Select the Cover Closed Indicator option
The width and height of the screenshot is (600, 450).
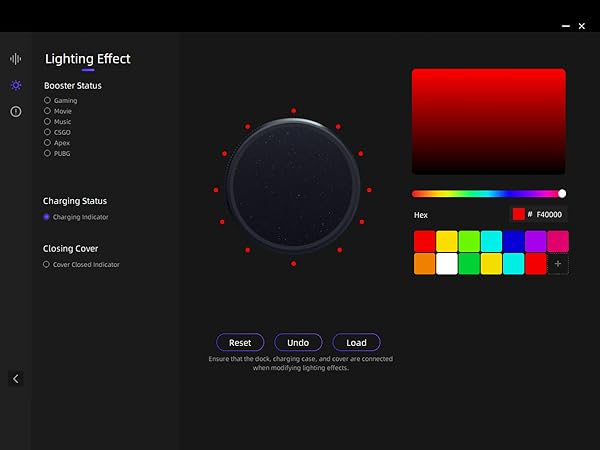click(81, 264)
